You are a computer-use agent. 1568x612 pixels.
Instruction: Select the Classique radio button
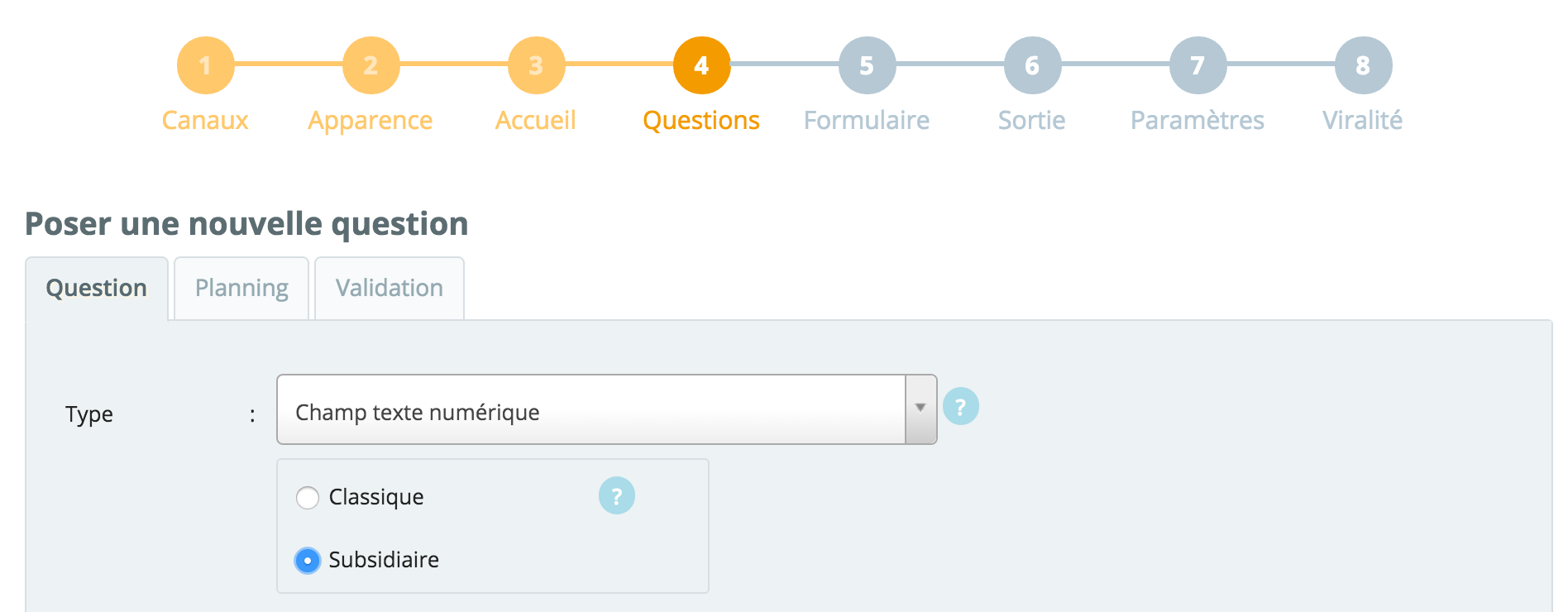point(308,498)
